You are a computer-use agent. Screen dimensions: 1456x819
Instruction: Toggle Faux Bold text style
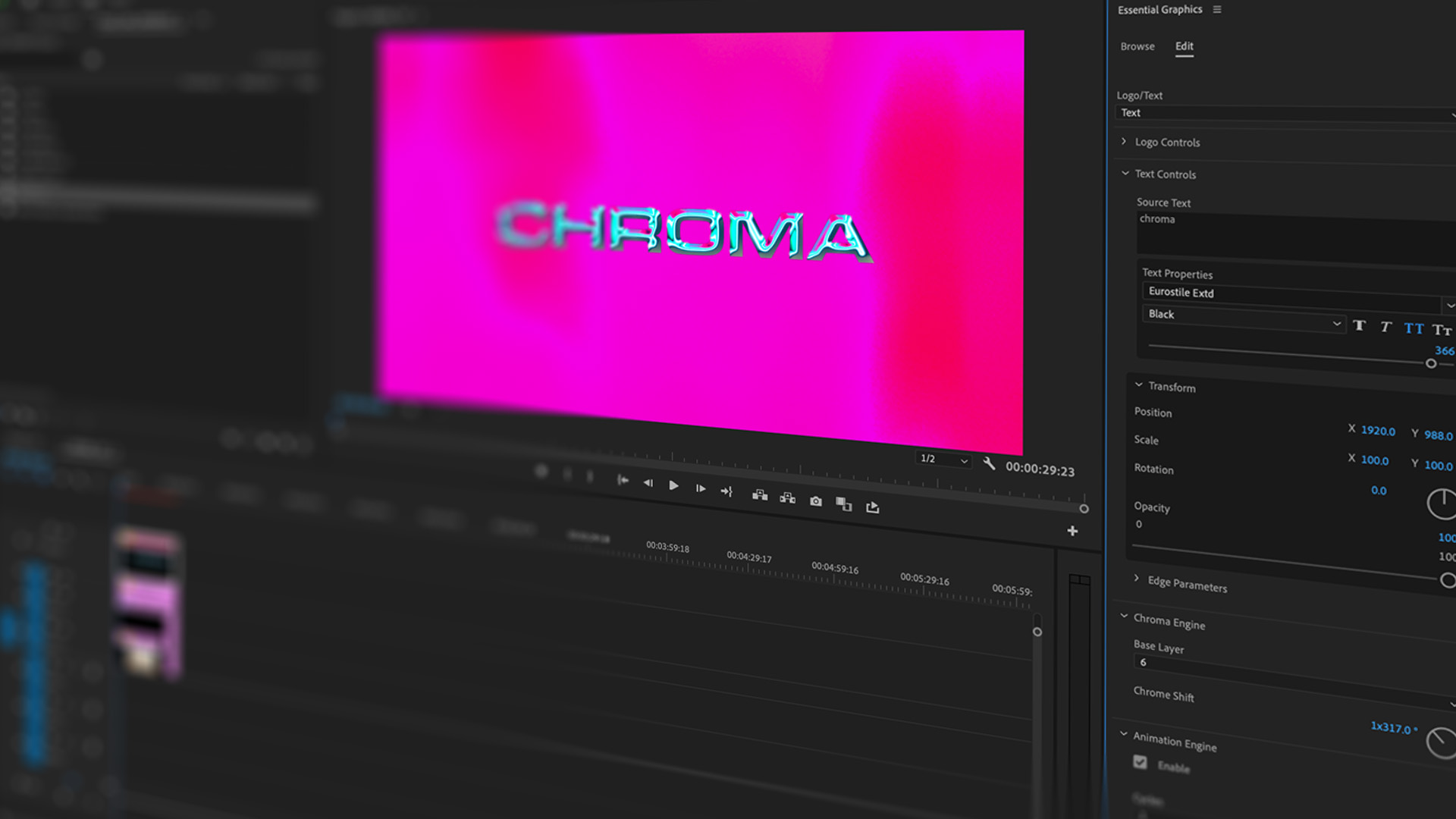pos(1360,325)
